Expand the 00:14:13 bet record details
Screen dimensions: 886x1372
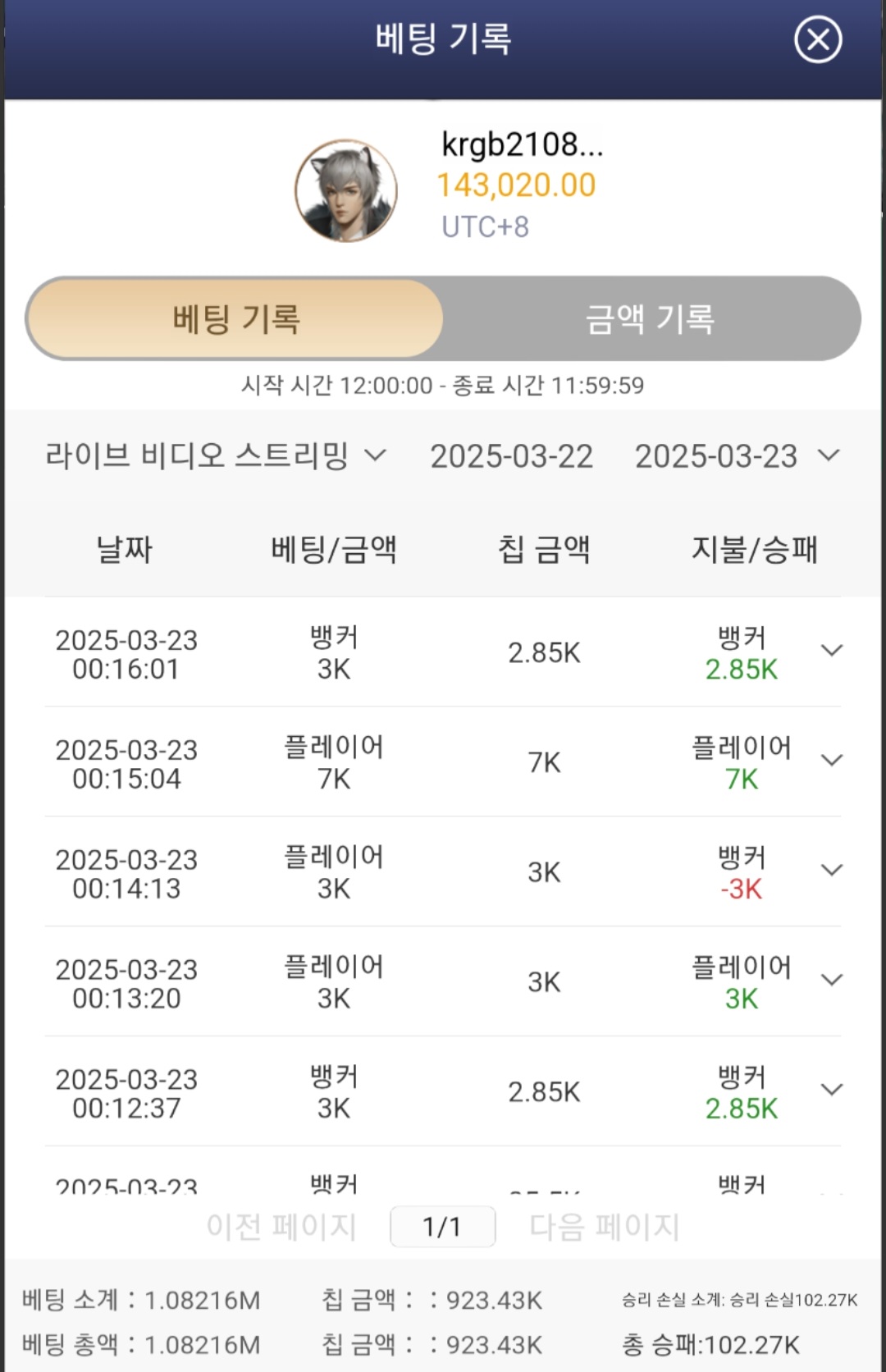click(x=832, y=871)
